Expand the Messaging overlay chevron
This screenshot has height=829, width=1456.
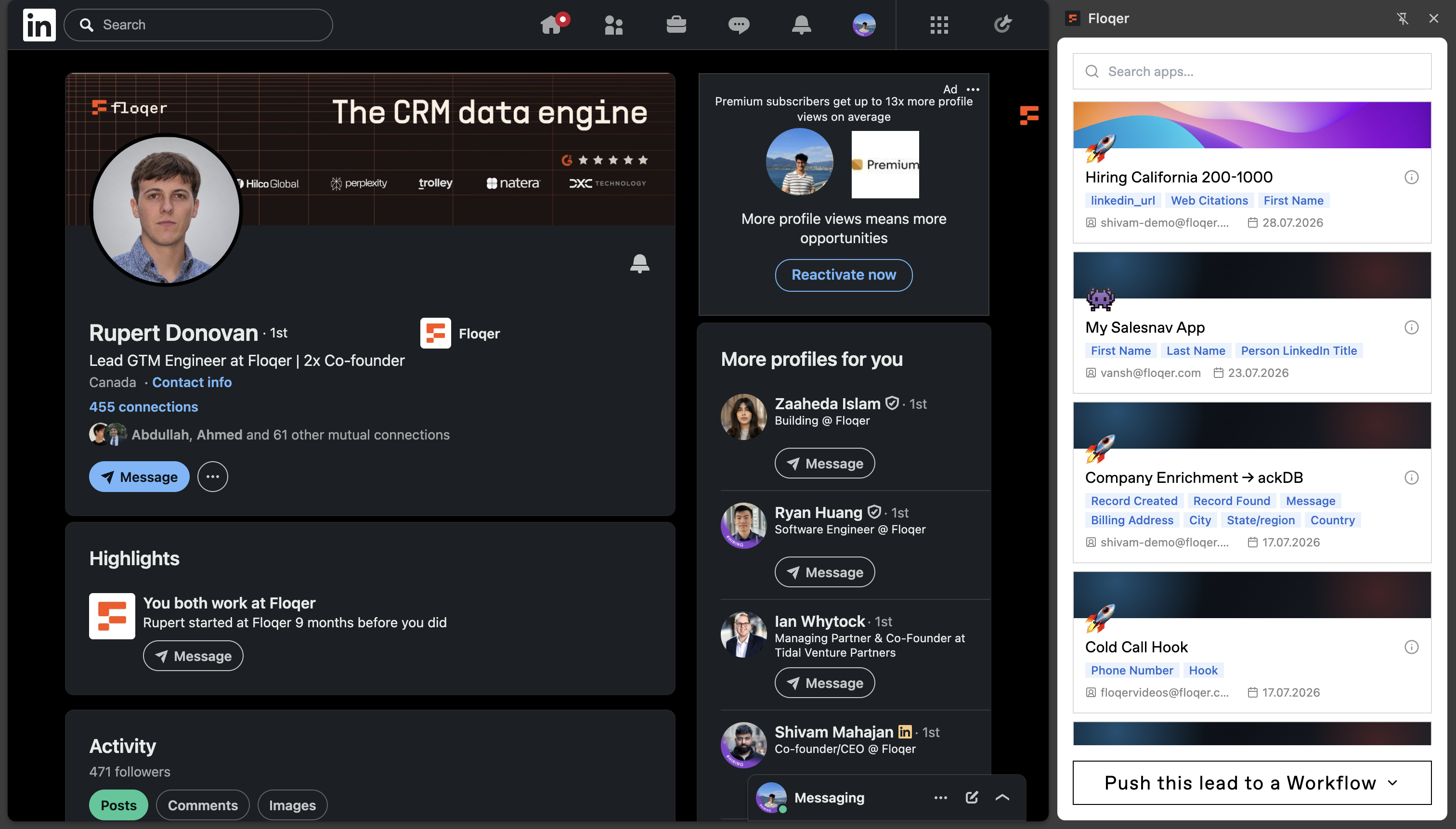[1002, 798]
